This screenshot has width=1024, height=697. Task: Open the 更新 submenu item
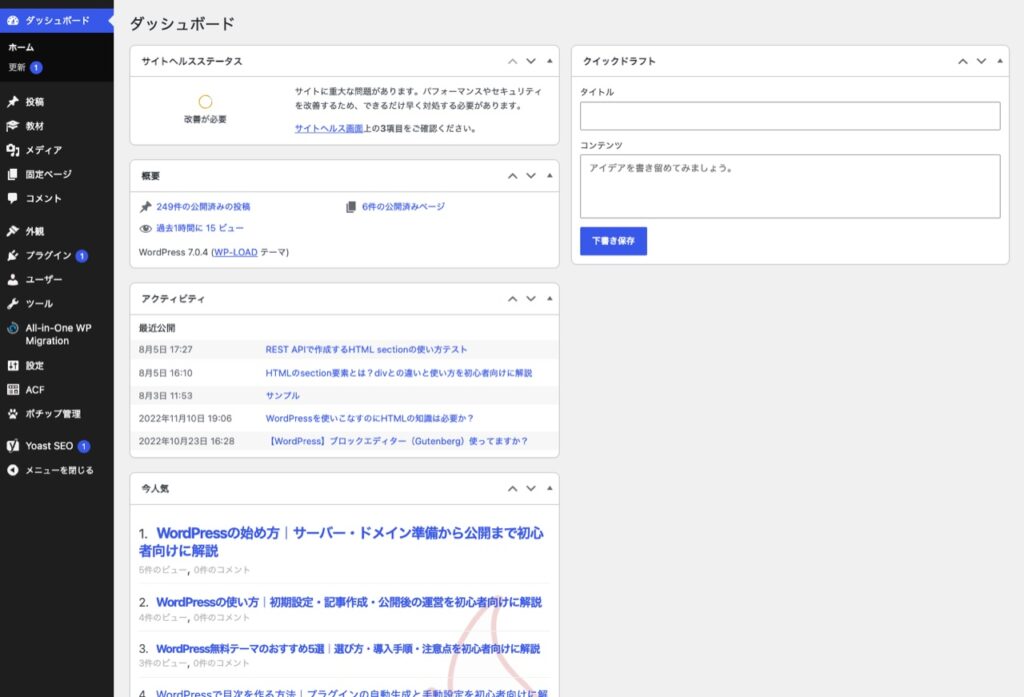pos(17,67)
